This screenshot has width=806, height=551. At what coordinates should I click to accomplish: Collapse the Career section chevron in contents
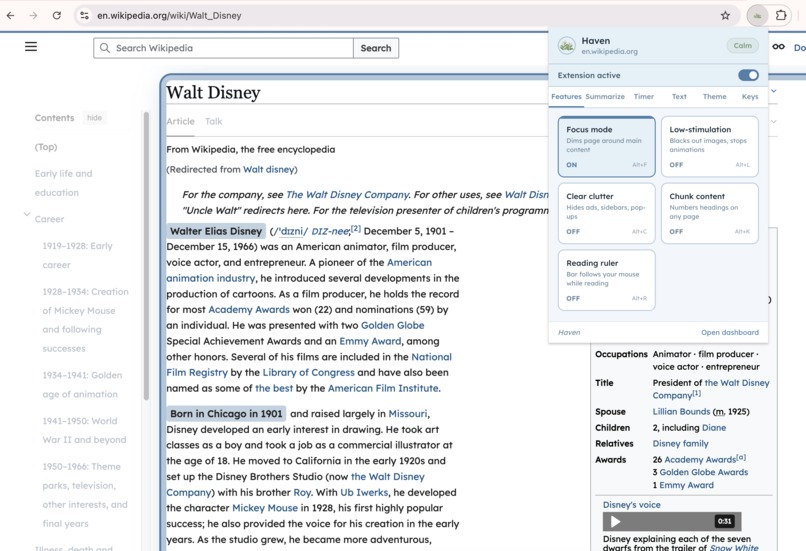click(x=27, y=214)
